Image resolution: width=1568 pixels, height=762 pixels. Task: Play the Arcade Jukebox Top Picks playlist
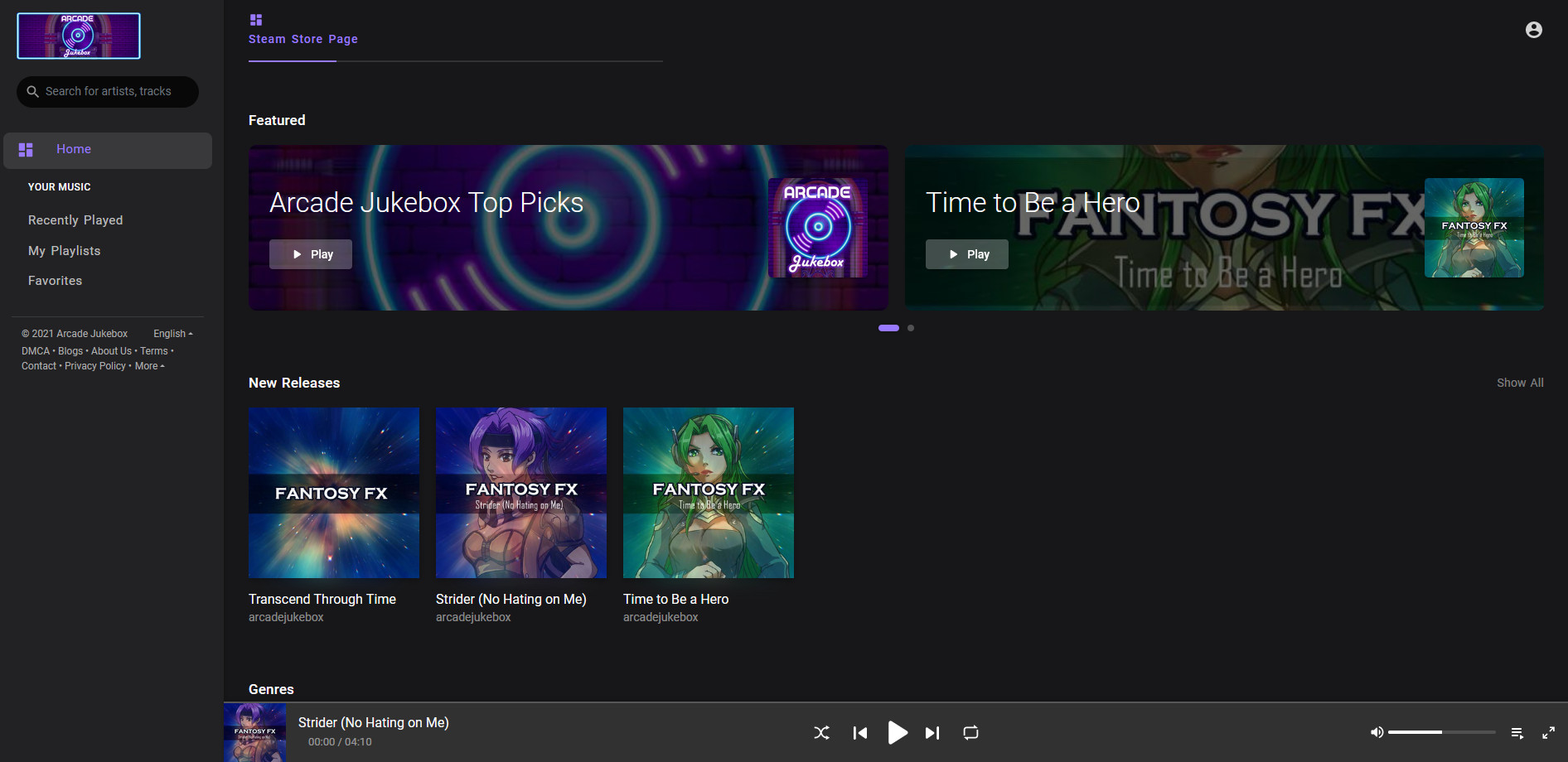coord(310,254)
